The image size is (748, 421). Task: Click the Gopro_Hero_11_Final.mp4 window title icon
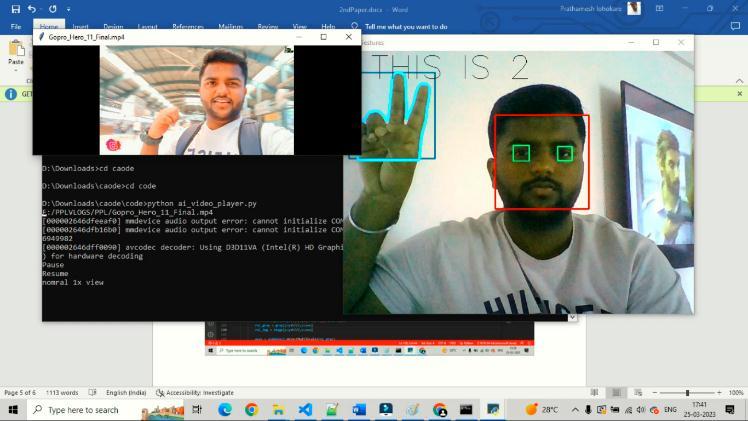42,37
